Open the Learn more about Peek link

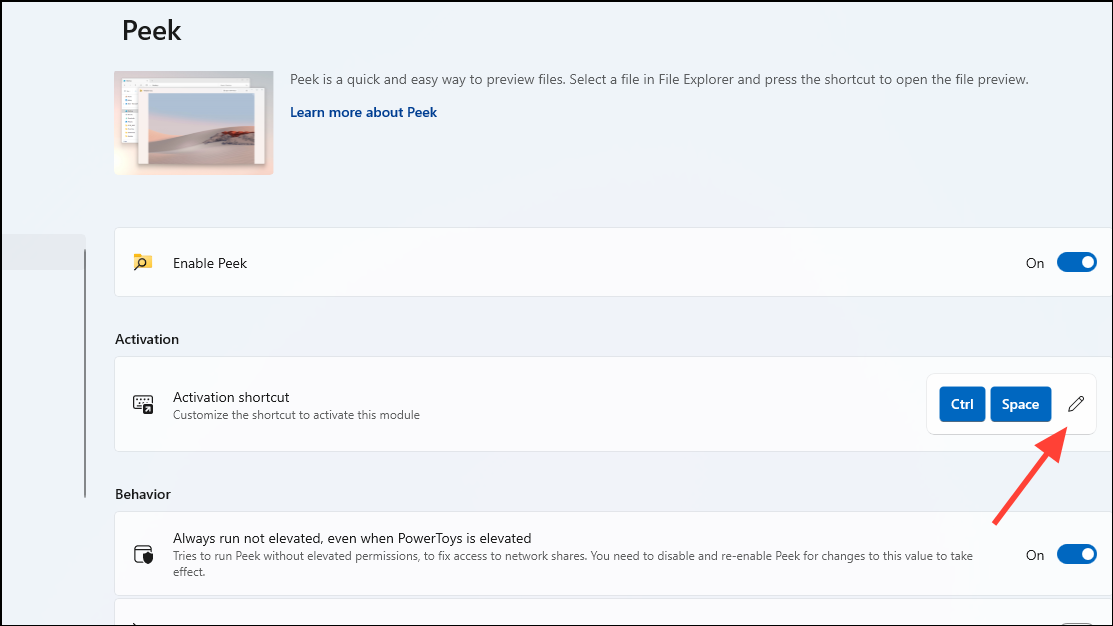tap(363, 112)
